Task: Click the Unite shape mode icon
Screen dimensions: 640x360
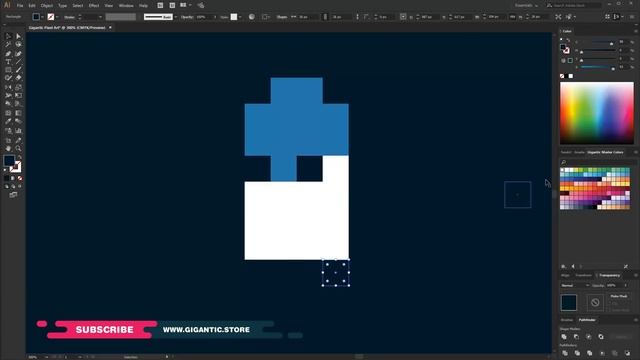Action: point(564,337)
